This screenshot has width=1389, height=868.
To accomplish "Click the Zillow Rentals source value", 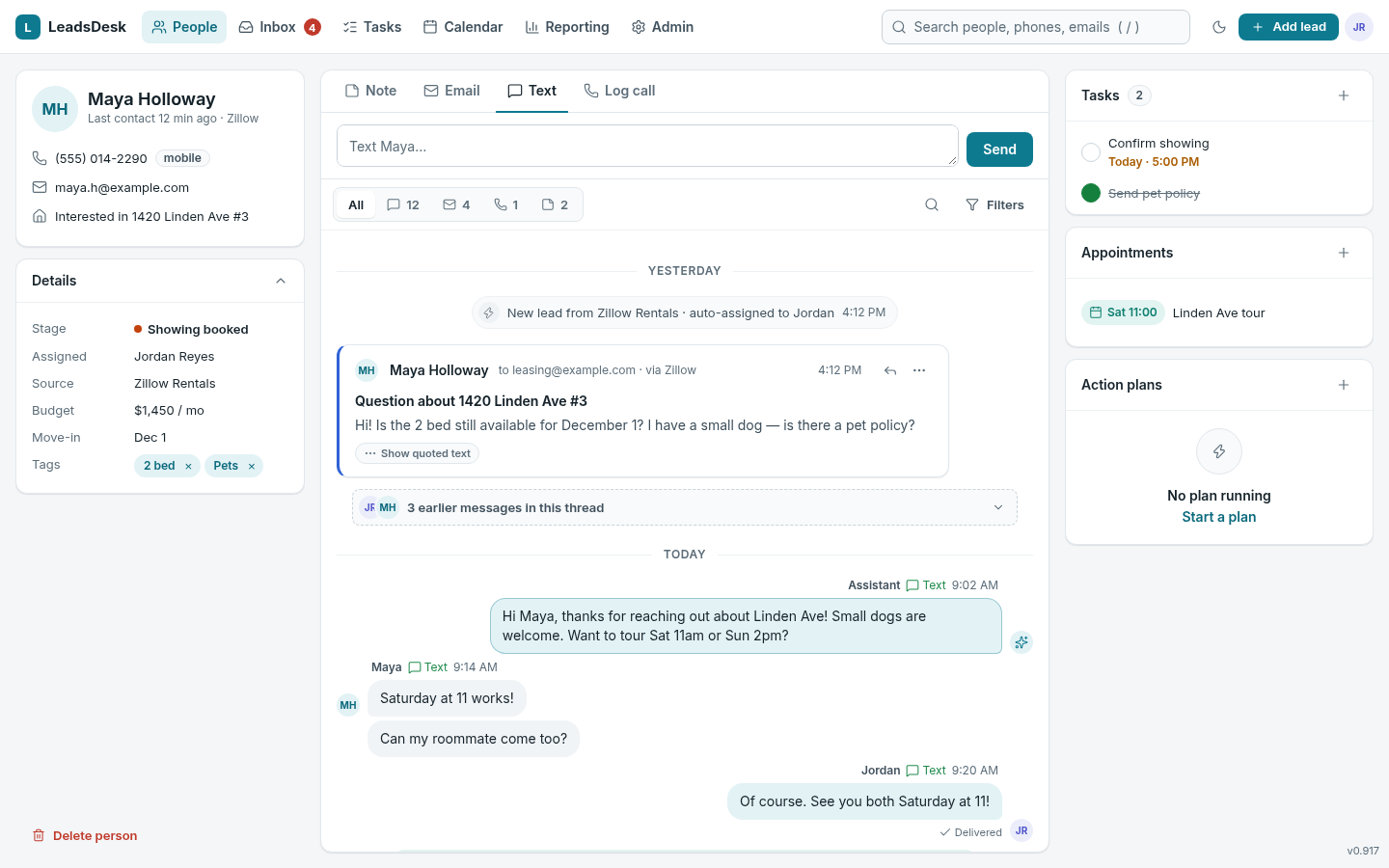I will pyautogui.click(x=175, y=384).
